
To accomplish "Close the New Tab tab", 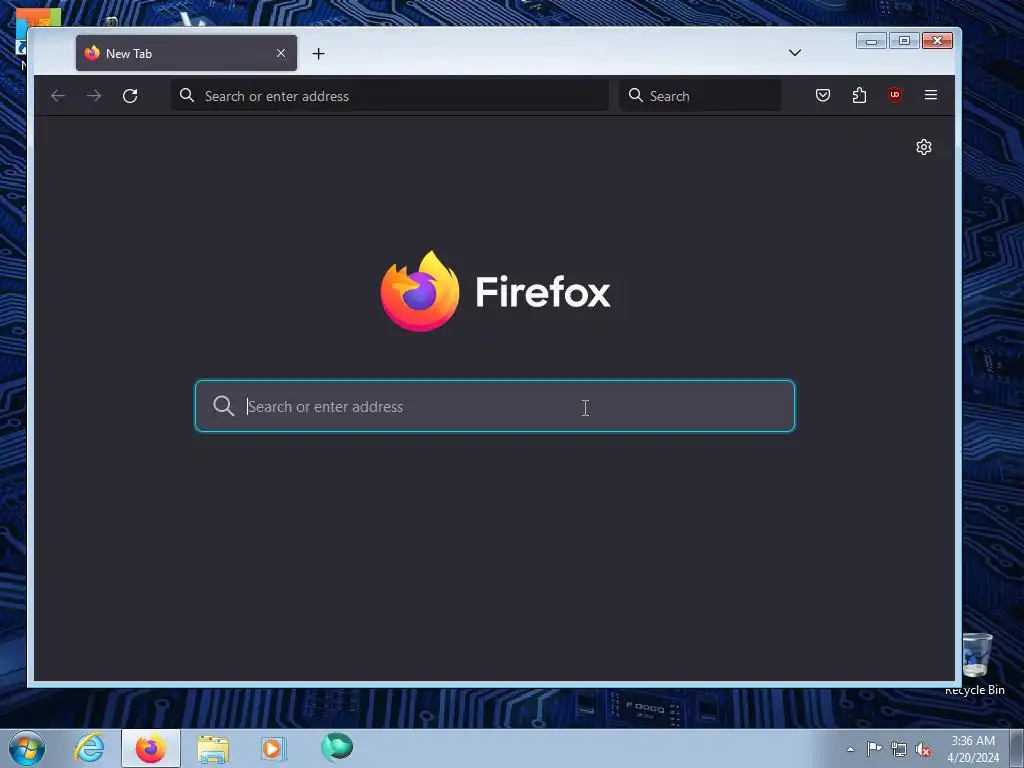I will click(x=281, y=54).
